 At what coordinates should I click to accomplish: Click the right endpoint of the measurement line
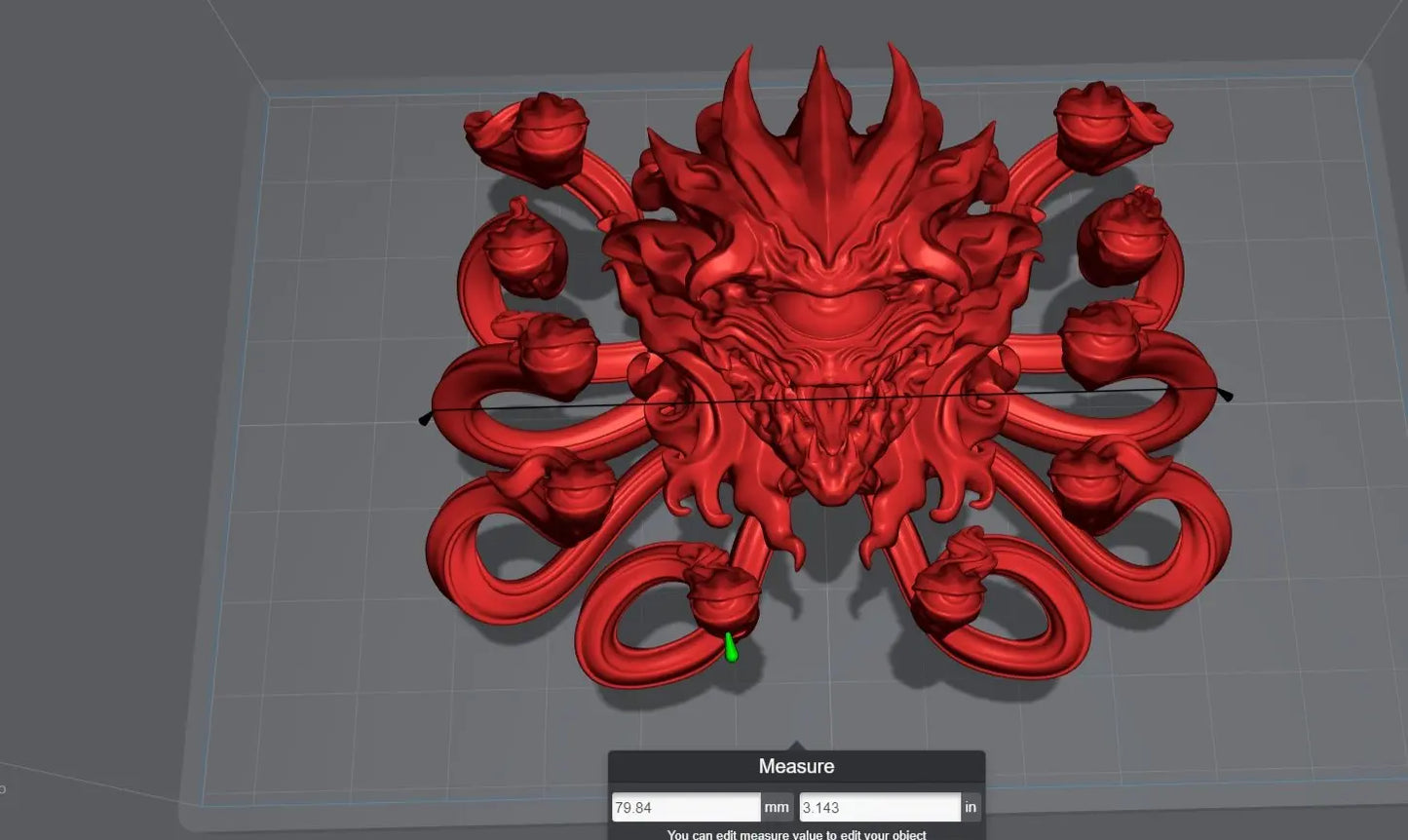(1227, 395)
